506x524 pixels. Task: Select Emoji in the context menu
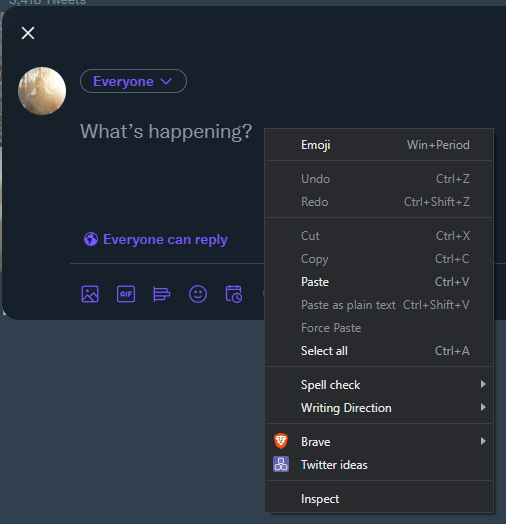tap(379, 145)
